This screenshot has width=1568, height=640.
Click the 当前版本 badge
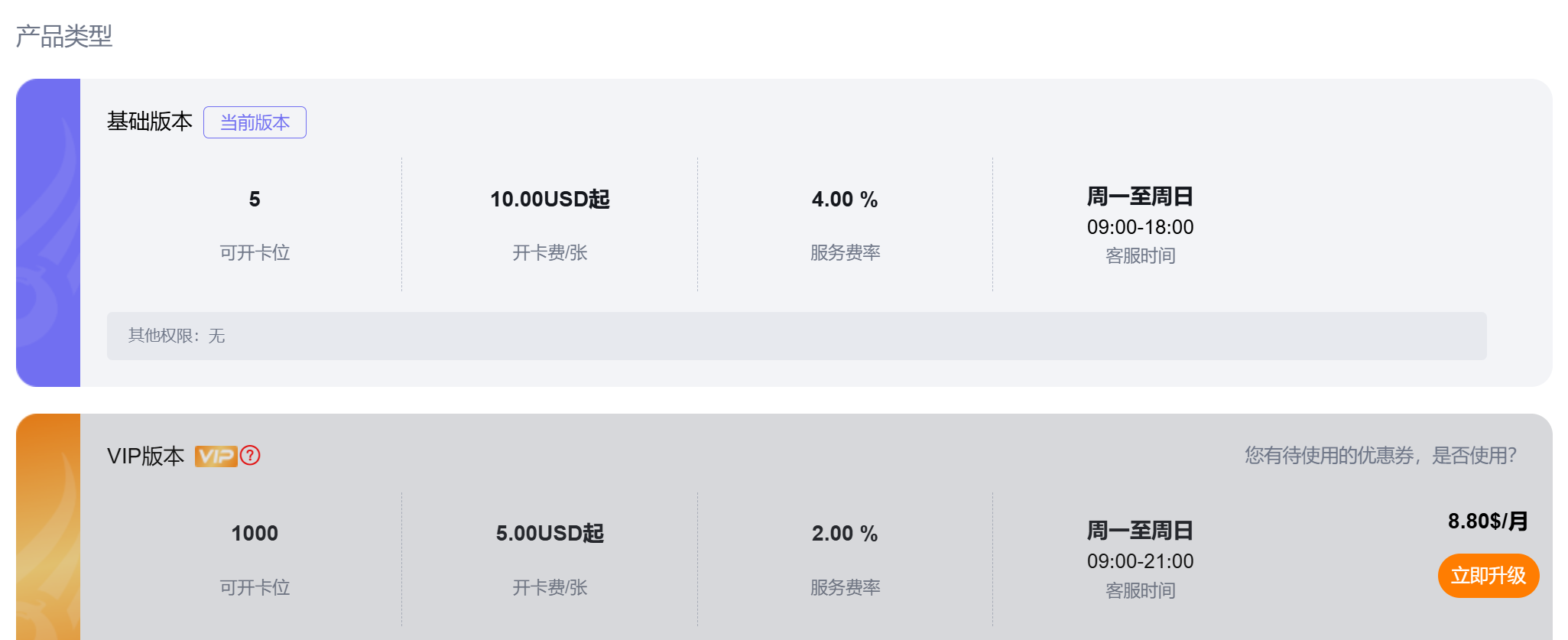tap(255, 122)
